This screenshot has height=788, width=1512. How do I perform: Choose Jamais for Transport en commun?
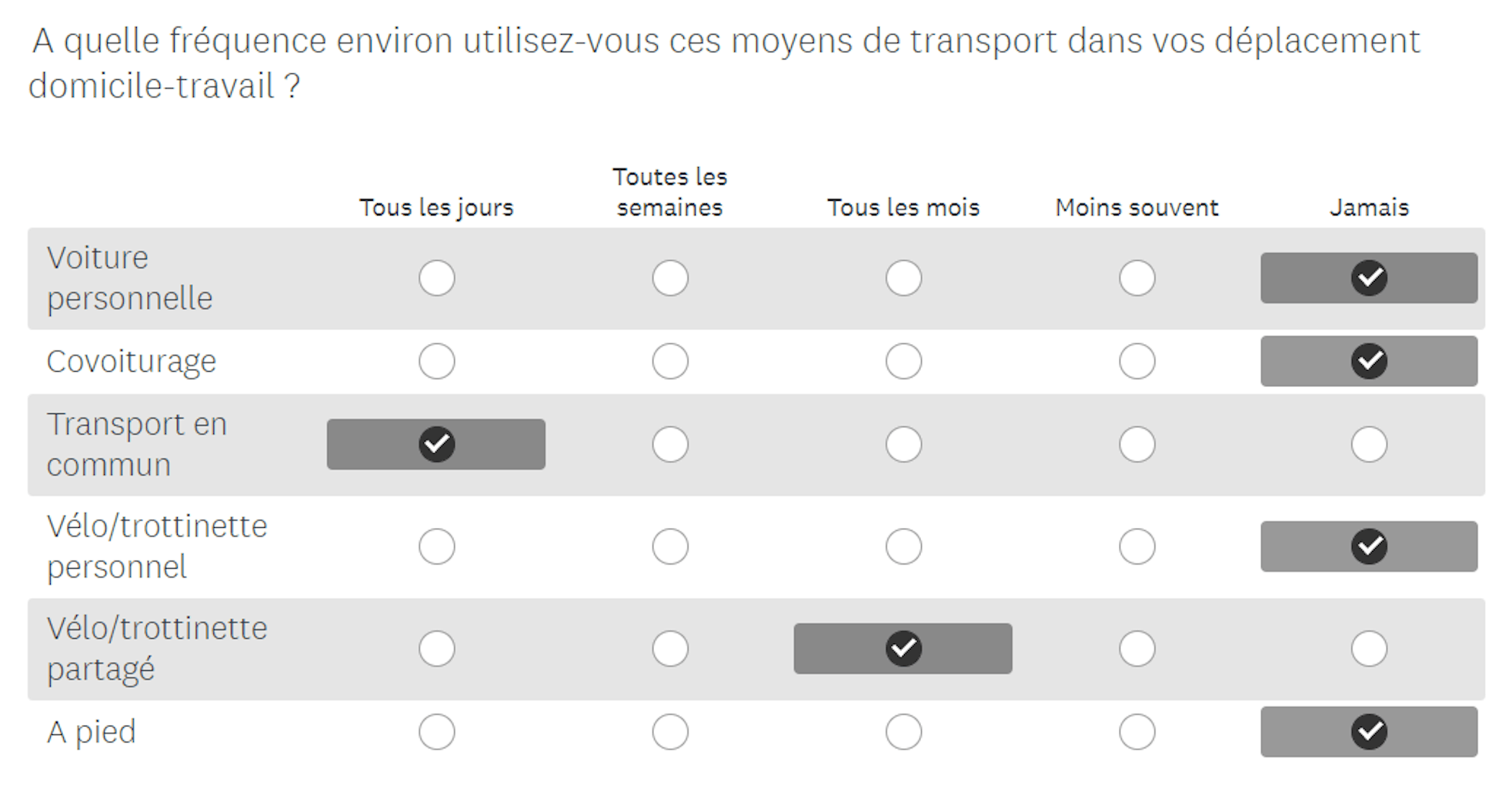click(1369, 444)
